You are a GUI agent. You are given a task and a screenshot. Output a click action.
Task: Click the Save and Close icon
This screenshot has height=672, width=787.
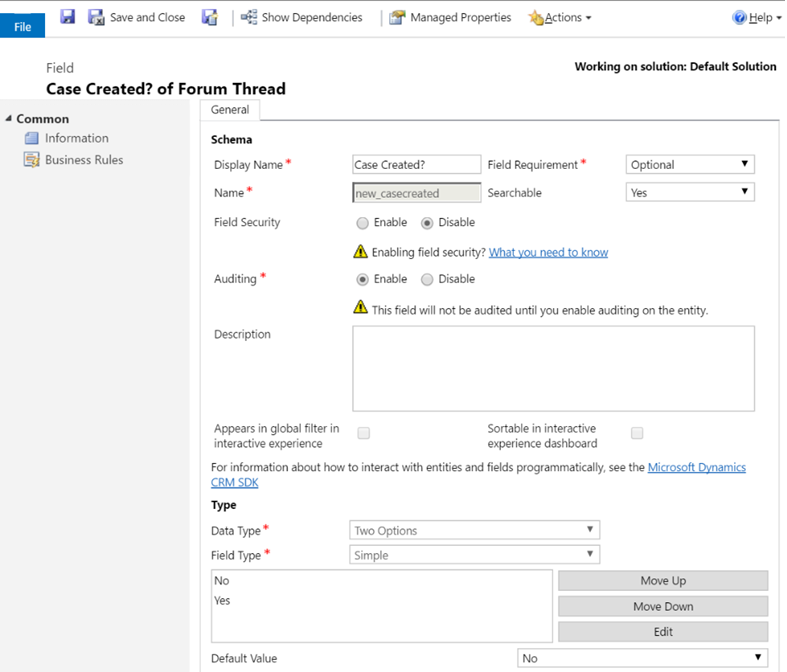click(97, 17)
